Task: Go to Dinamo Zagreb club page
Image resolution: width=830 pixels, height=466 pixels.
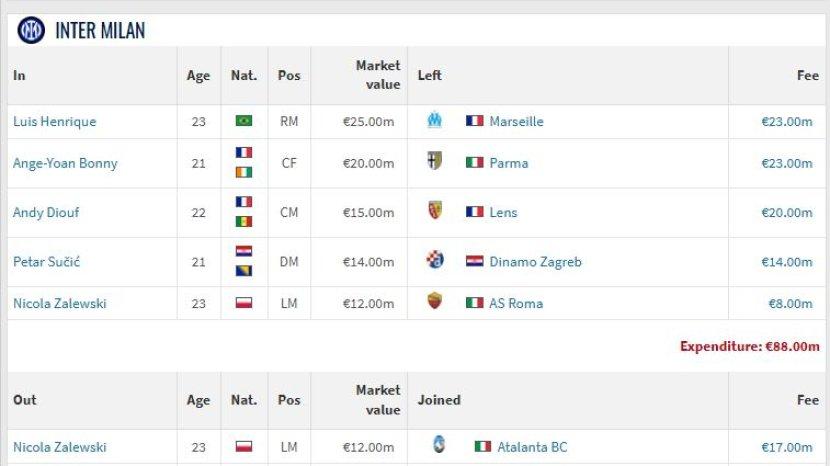Action: click(535, 262)
